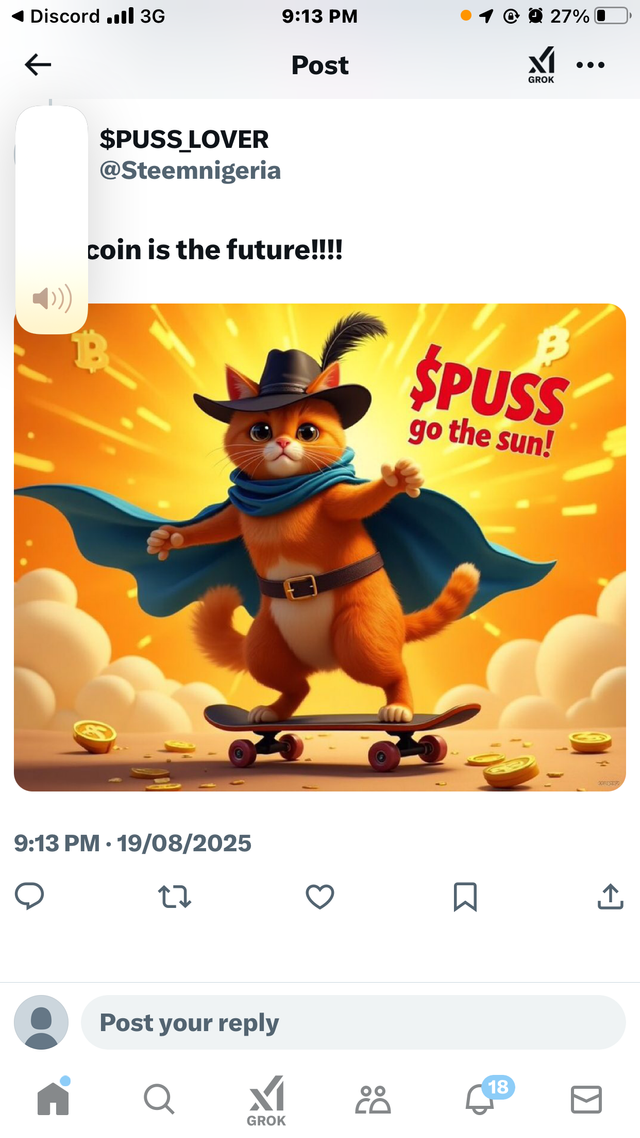
Task: Open the Grok tab in the bottom bar
Action: coord(266,1100)
